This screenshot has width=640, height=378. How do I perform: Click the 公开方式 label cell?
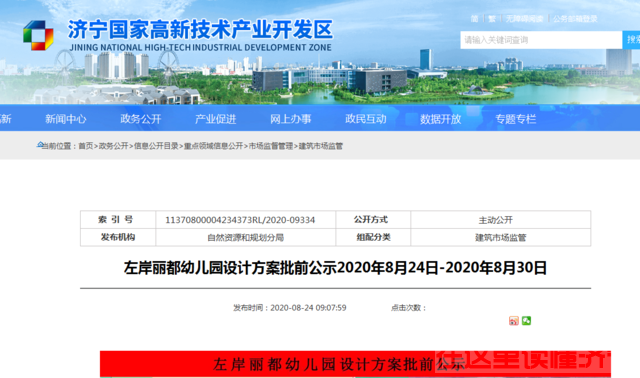point(373,220)
